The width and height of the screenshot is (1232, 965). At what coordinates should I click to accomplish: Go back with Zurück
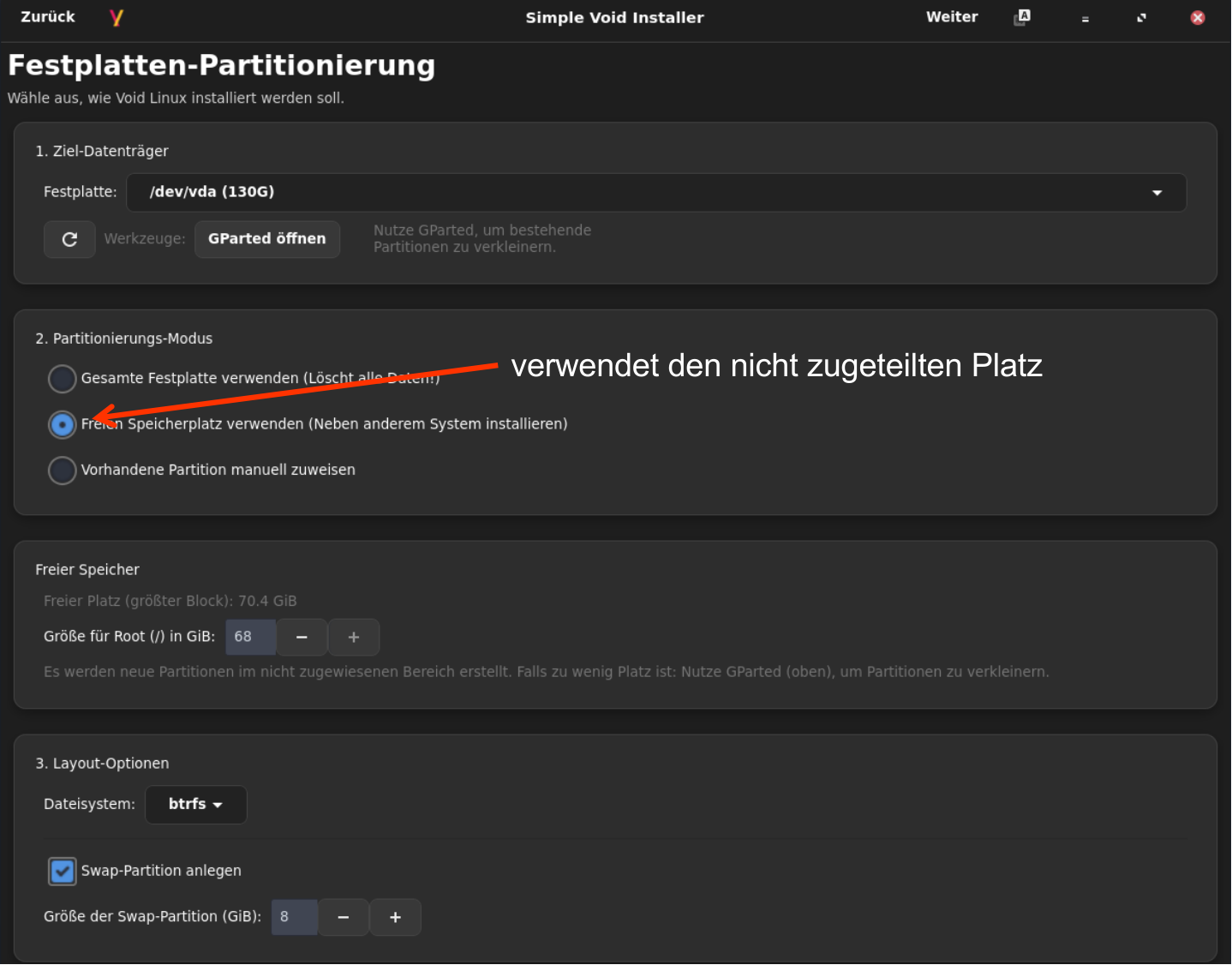(48, 17)
